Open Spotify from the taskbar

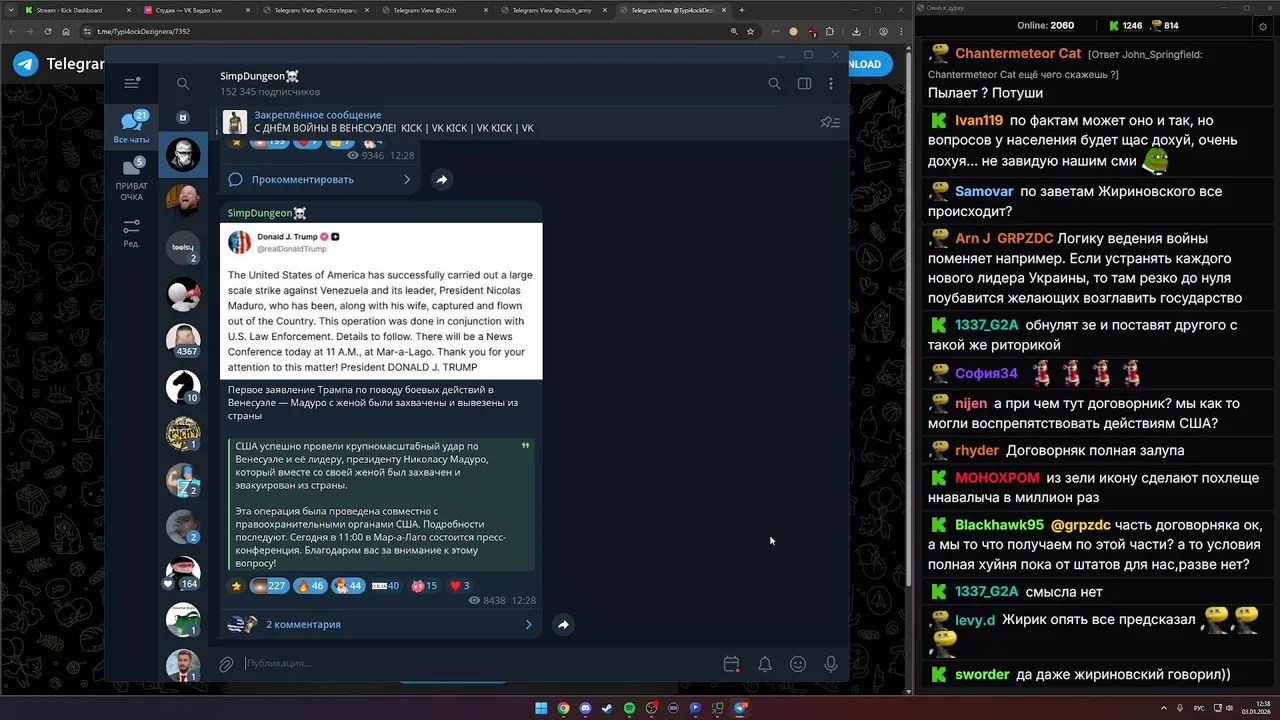click(629, 708)
